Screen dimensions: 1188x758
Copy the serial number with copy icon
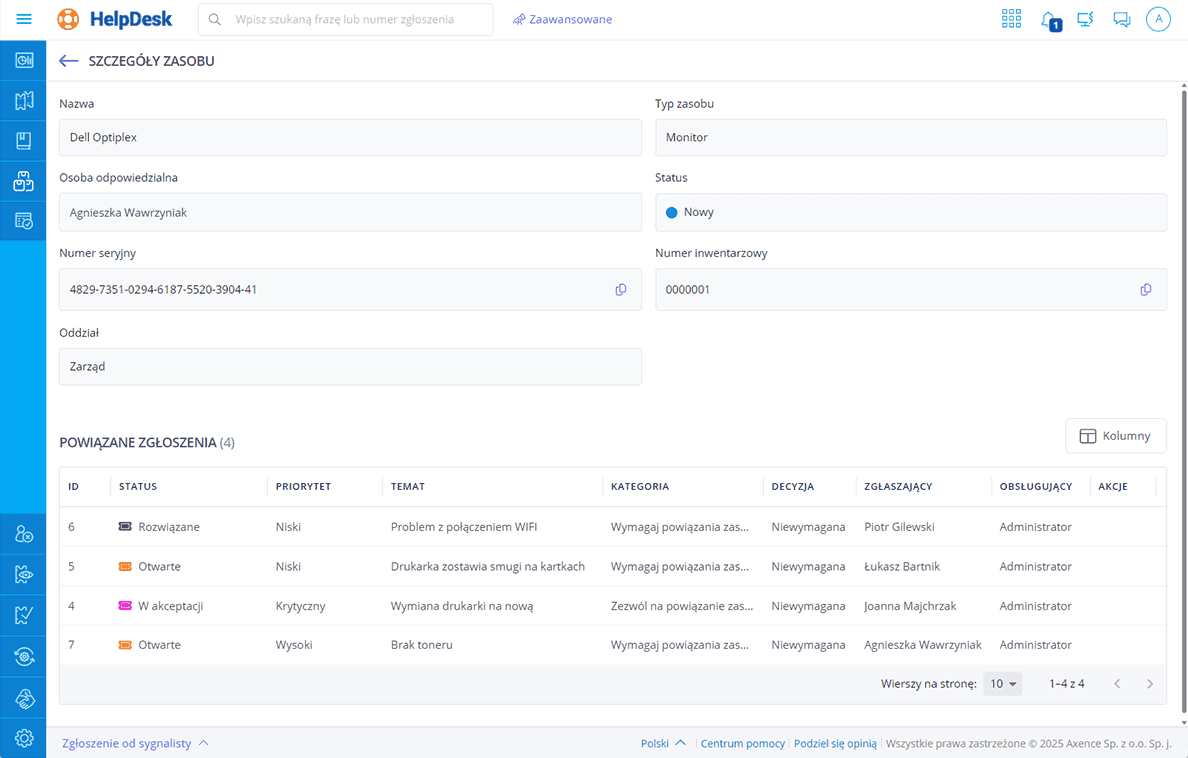[621, 290]
